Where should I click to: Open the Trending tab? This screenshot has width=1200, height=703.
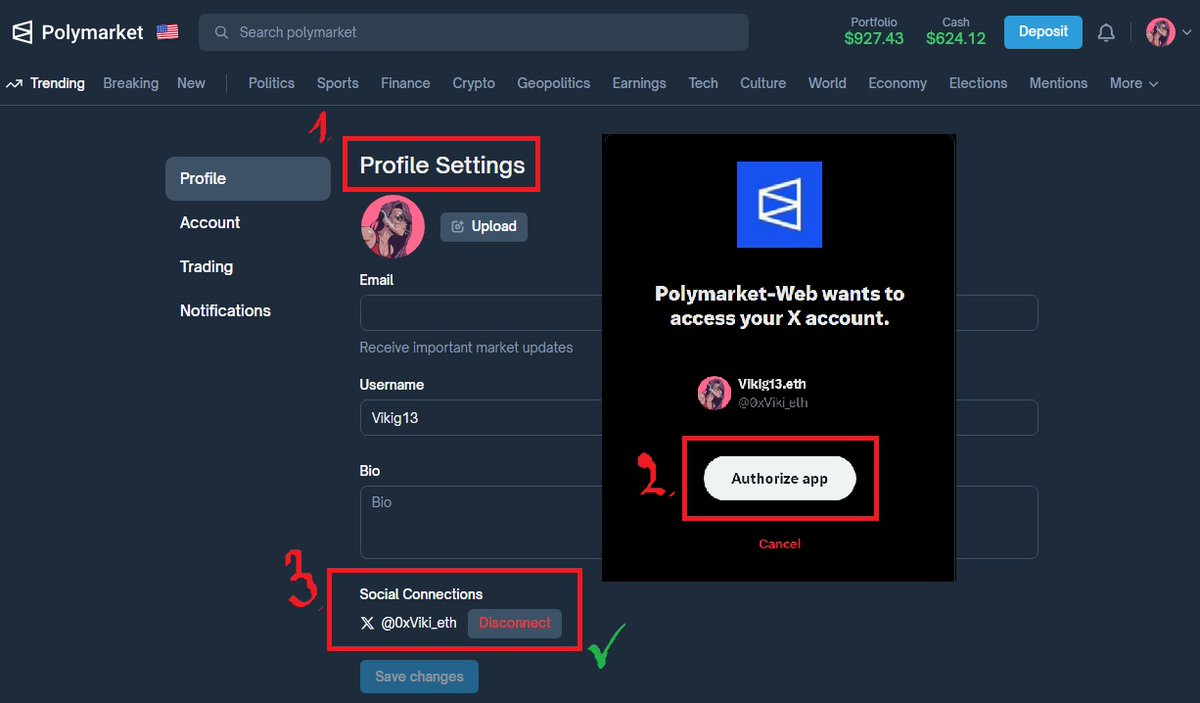pyautogui.click(x=57, y=83)
